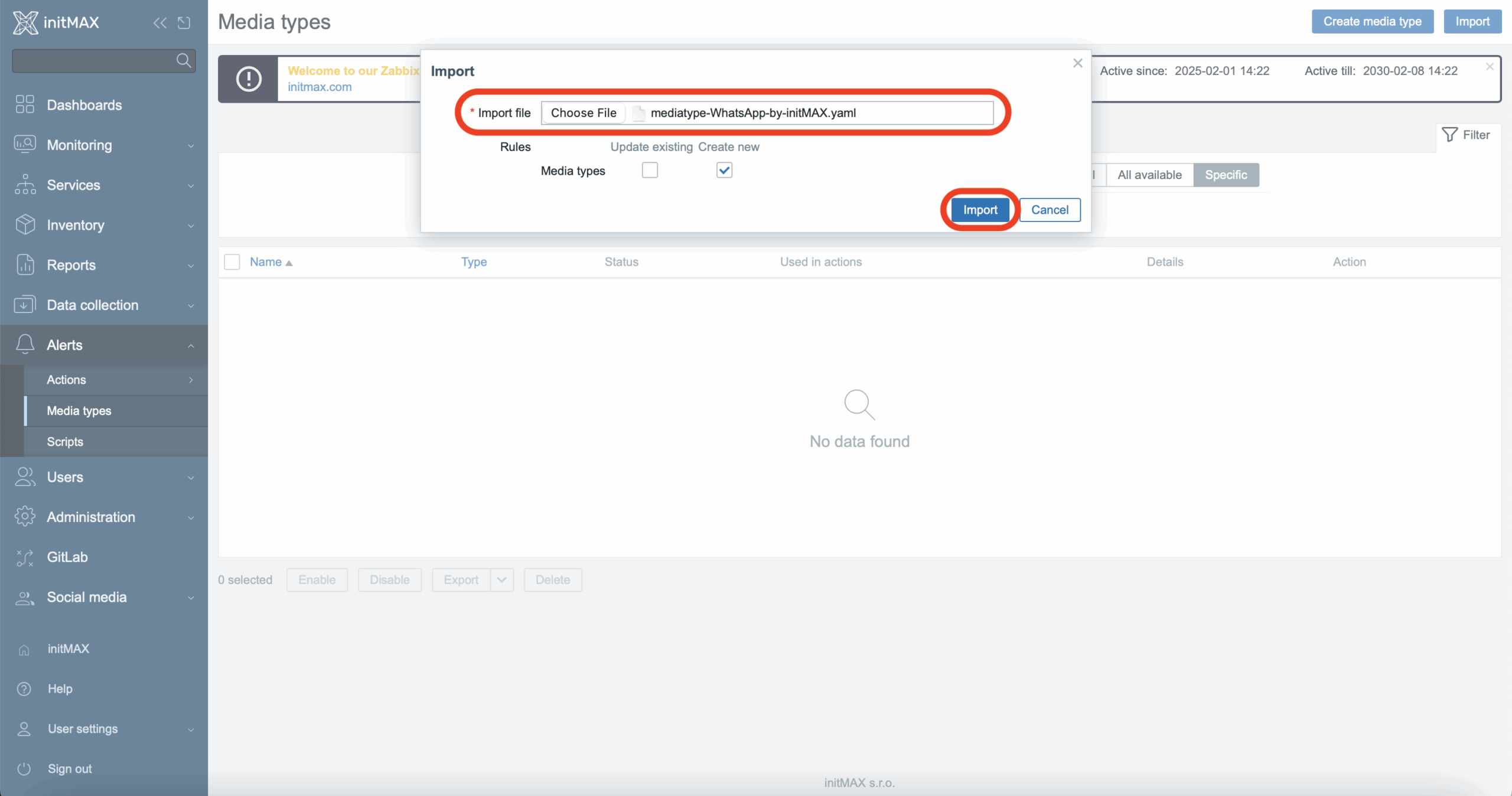Image resolution: width=1512 pixels, height=796 pixels.
Task: Click the exclamation warning icon in banner
Action: [249, 79]
